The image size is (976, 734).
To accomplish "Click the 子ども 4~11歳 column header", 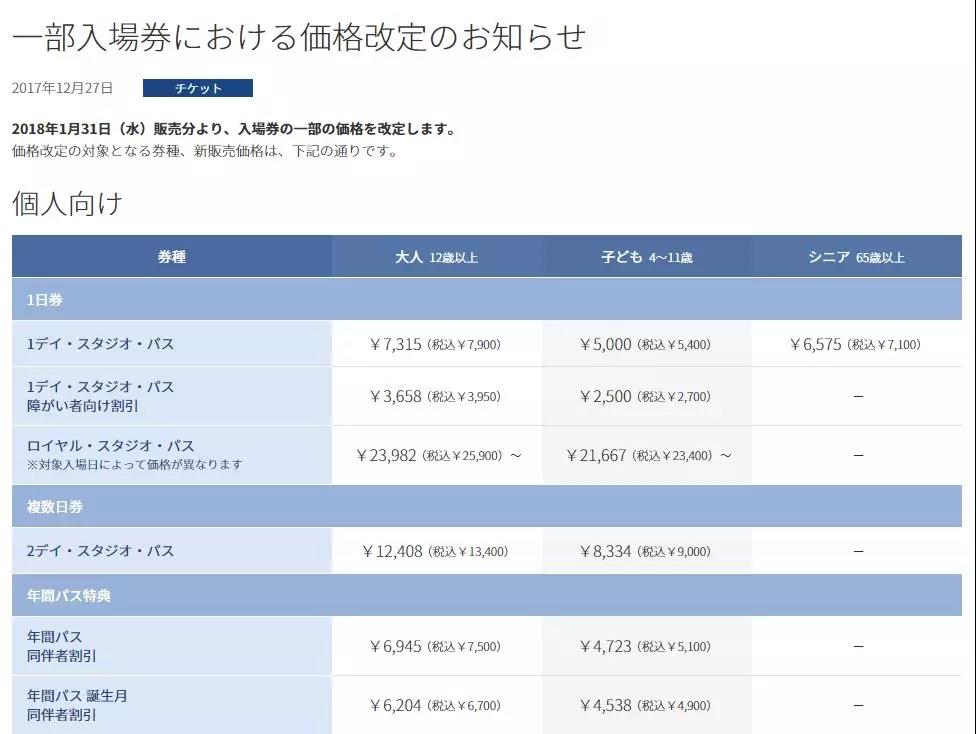I will 647,256.
